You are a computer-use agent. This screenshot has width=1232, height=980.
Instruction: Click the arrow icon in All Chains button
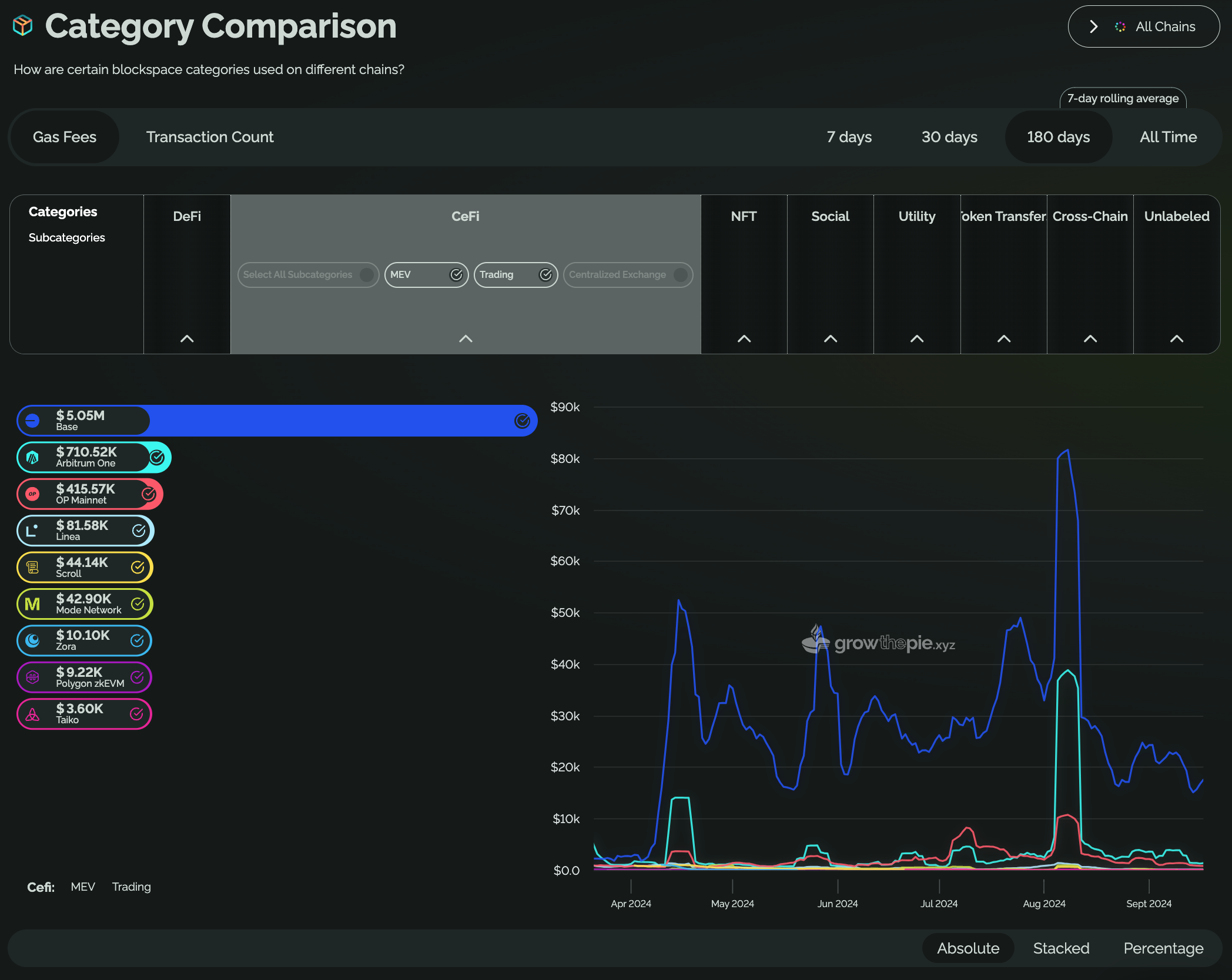pos(1094,26)
